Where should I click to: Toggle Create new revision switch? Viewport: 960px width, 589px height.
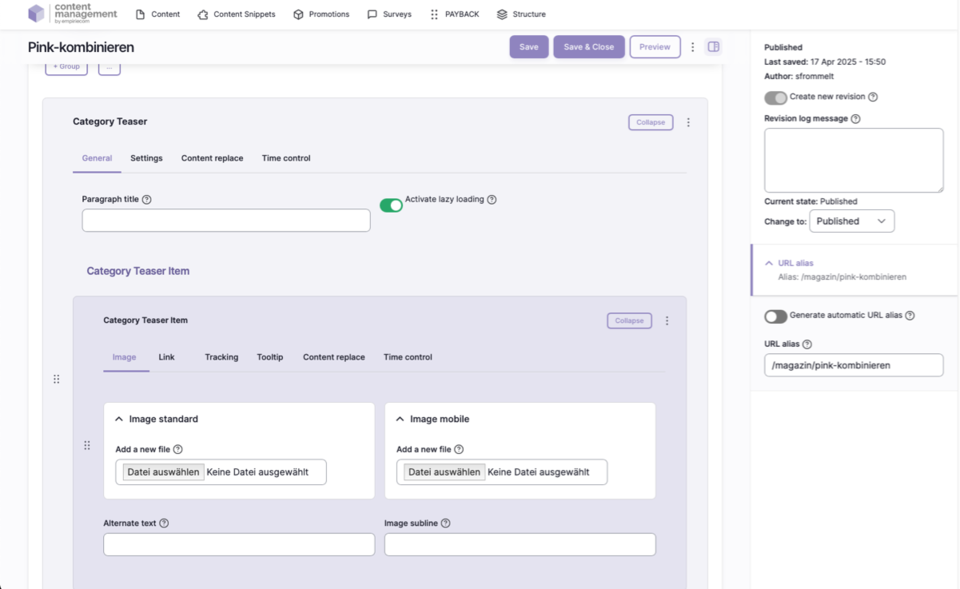click(x=775, y=98)
